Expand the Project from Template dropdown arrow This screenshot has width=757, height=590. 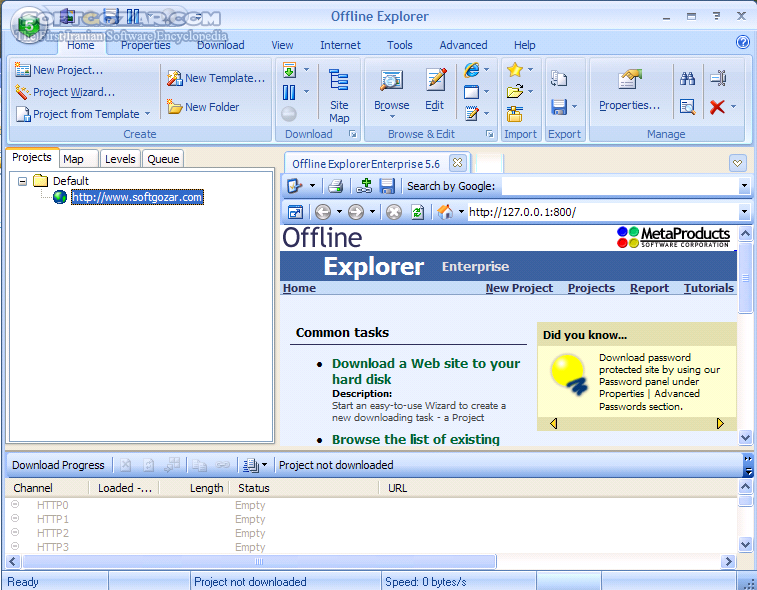coord(148,114)
